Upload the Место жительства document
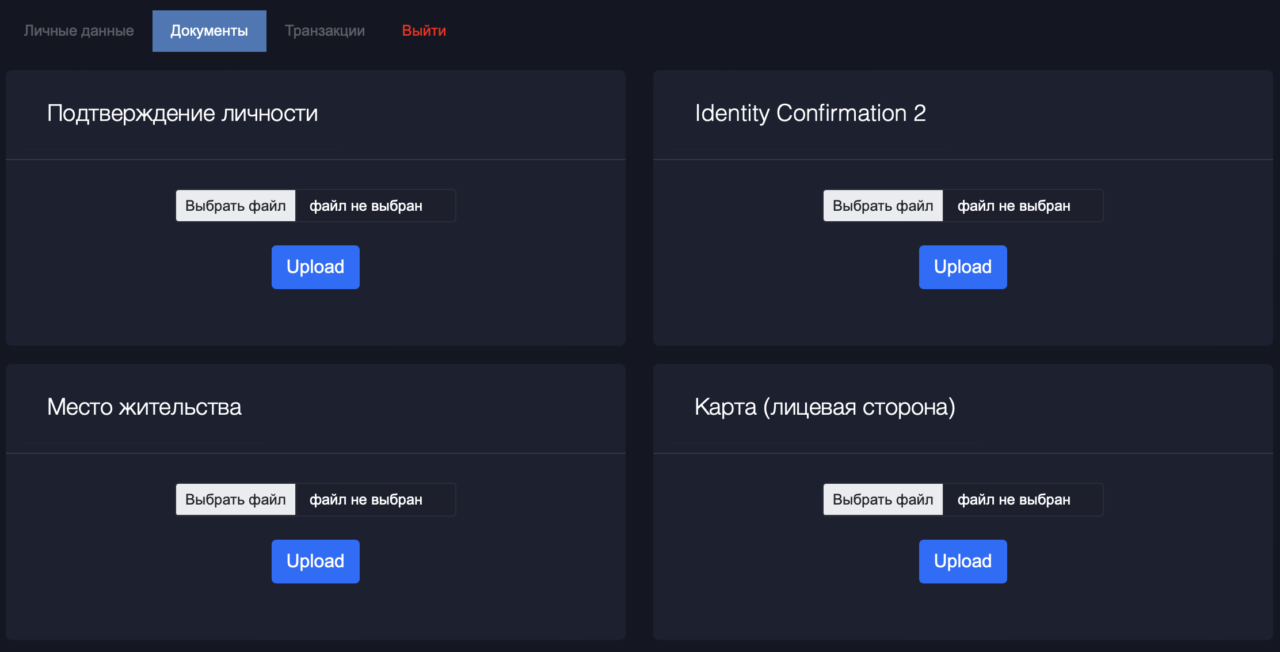The image size is (1280, 652). (315, 561)
